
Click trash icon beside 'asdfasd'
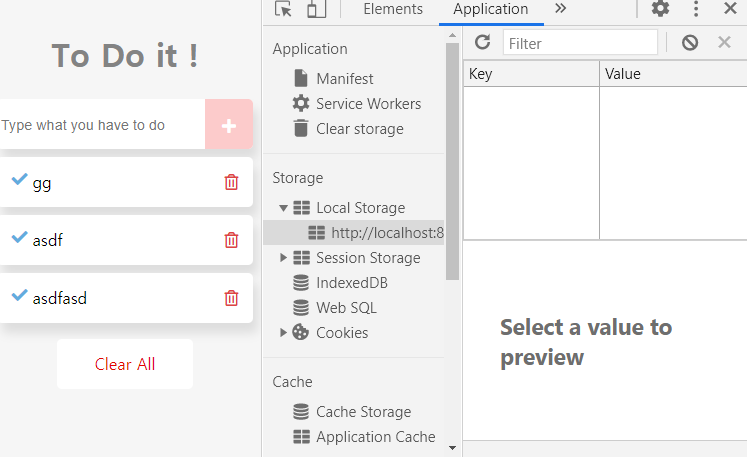231,298
